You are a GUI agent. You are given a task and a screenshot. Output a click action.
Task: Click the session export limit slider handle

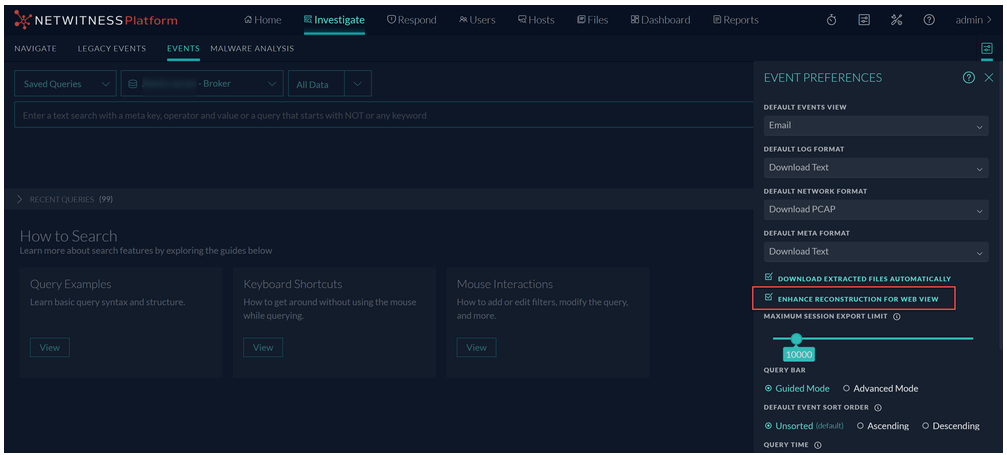click(x=796, y=339)
